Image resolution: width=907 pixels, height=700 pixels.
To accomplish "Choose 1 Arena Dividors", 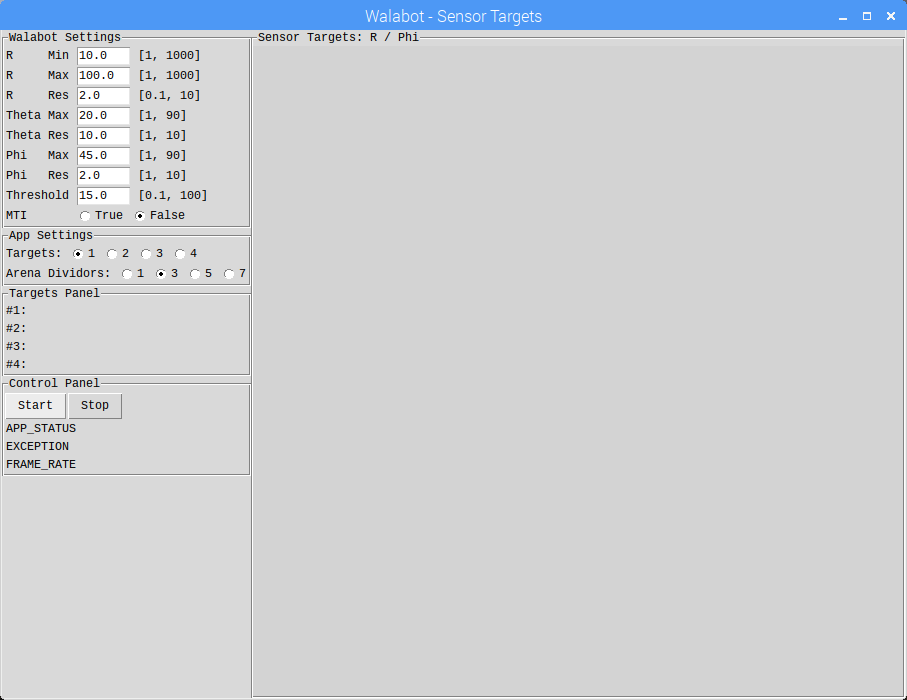I will click(127, 274).
